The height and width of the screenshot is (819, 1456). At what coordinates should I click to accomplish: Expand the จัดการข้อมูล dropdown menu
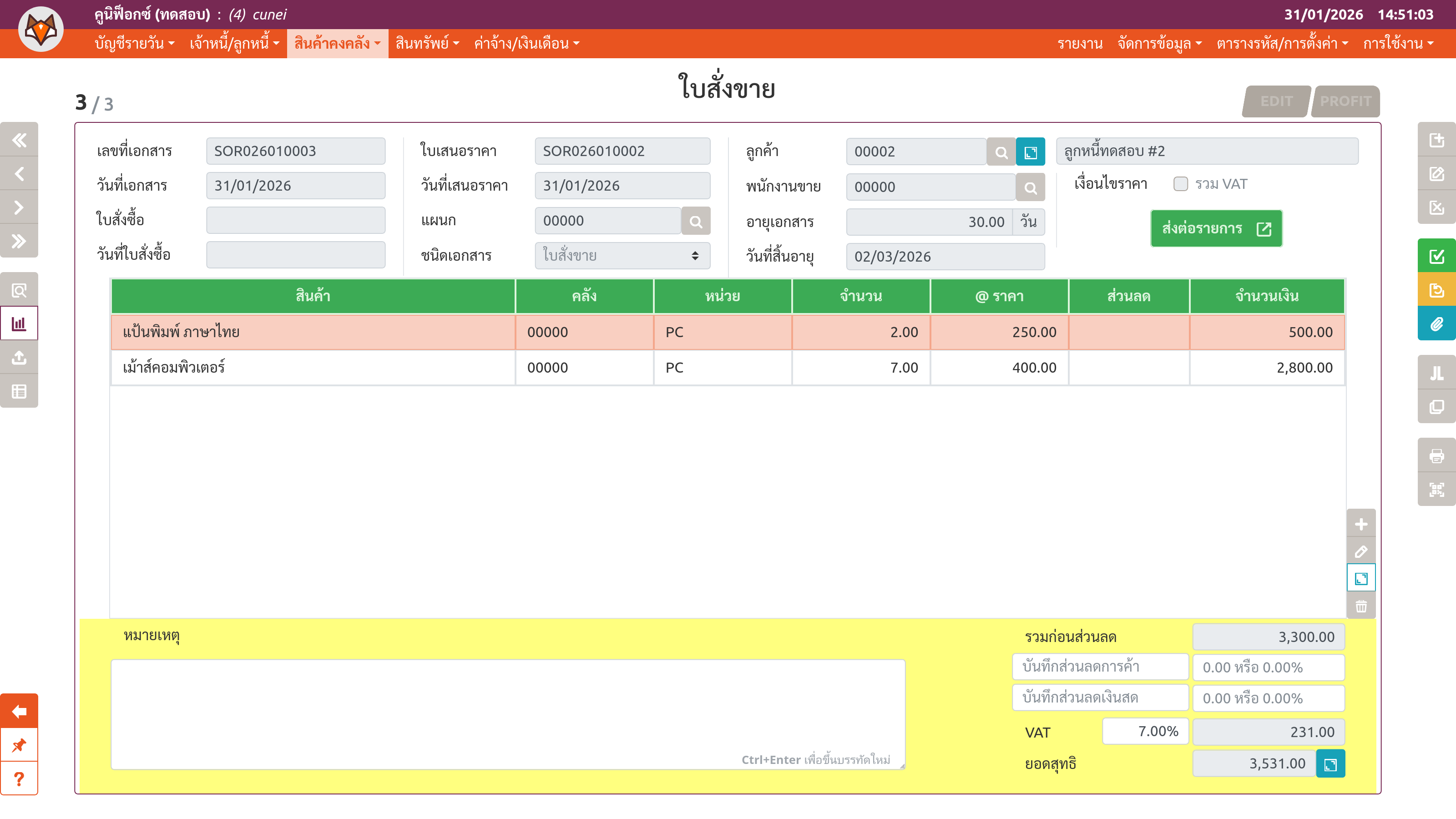tap(1159, 44)
